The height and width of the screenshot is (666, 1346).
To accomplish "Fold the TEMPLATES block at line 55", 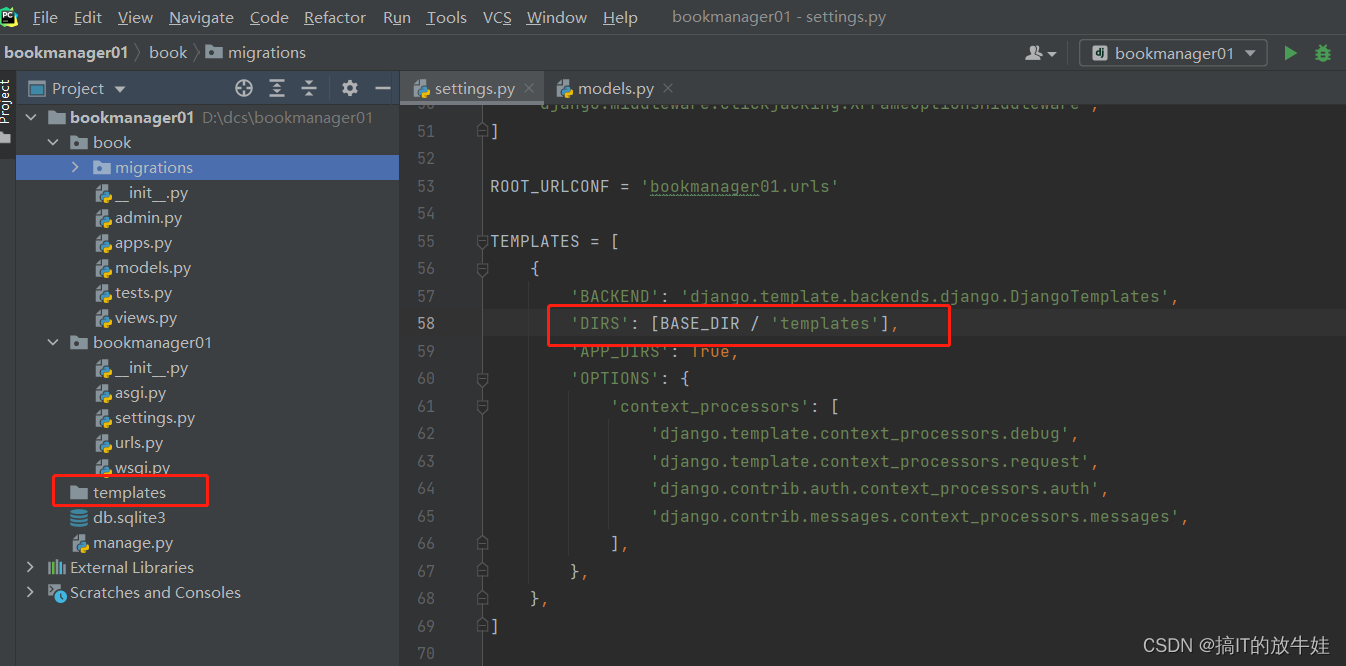I will tap(483, 241).
